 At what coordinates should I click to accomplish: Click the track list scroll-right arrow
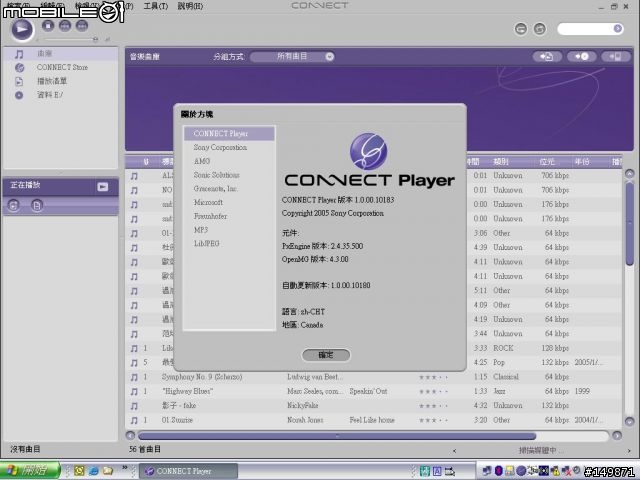[617, 436]
